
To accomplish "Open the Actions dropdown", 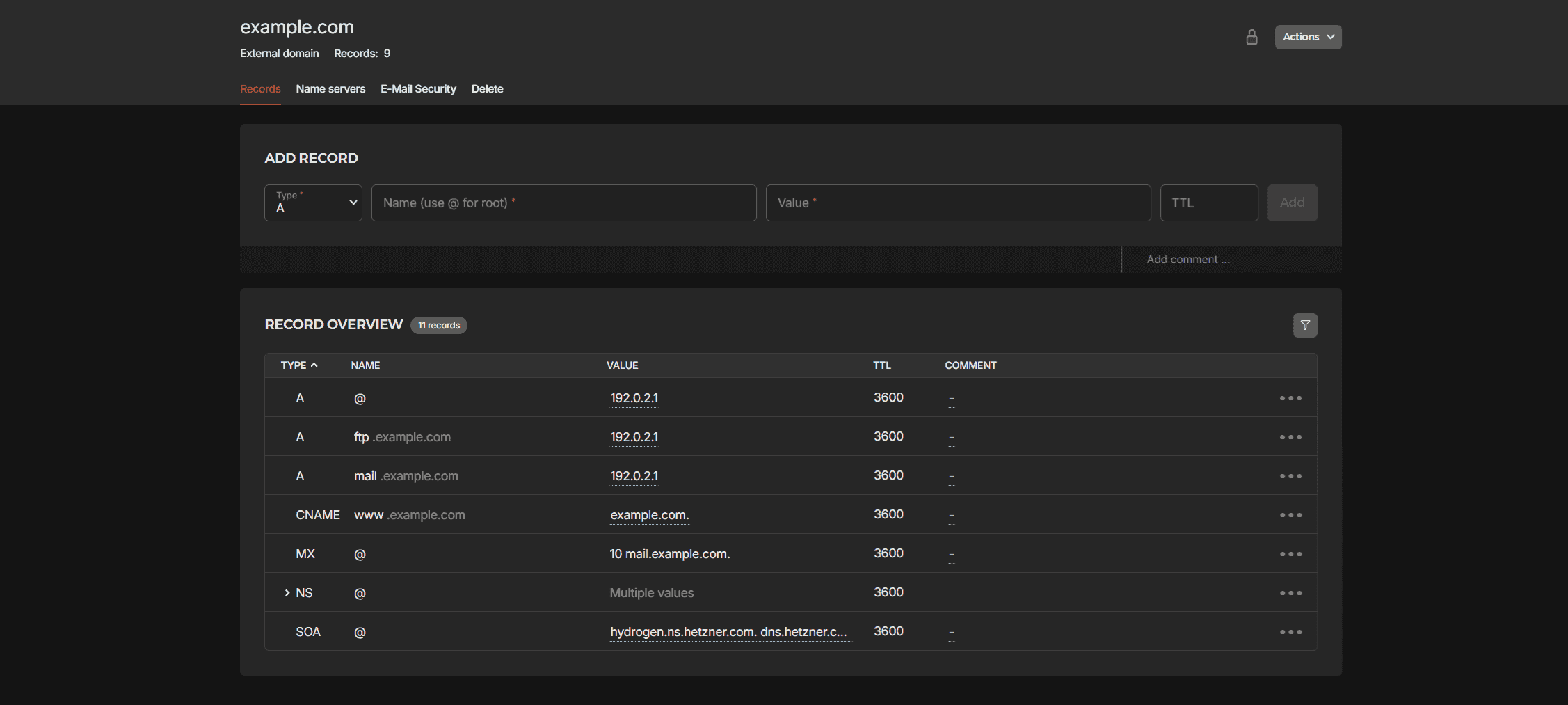I will click(x=1307, y=37).
